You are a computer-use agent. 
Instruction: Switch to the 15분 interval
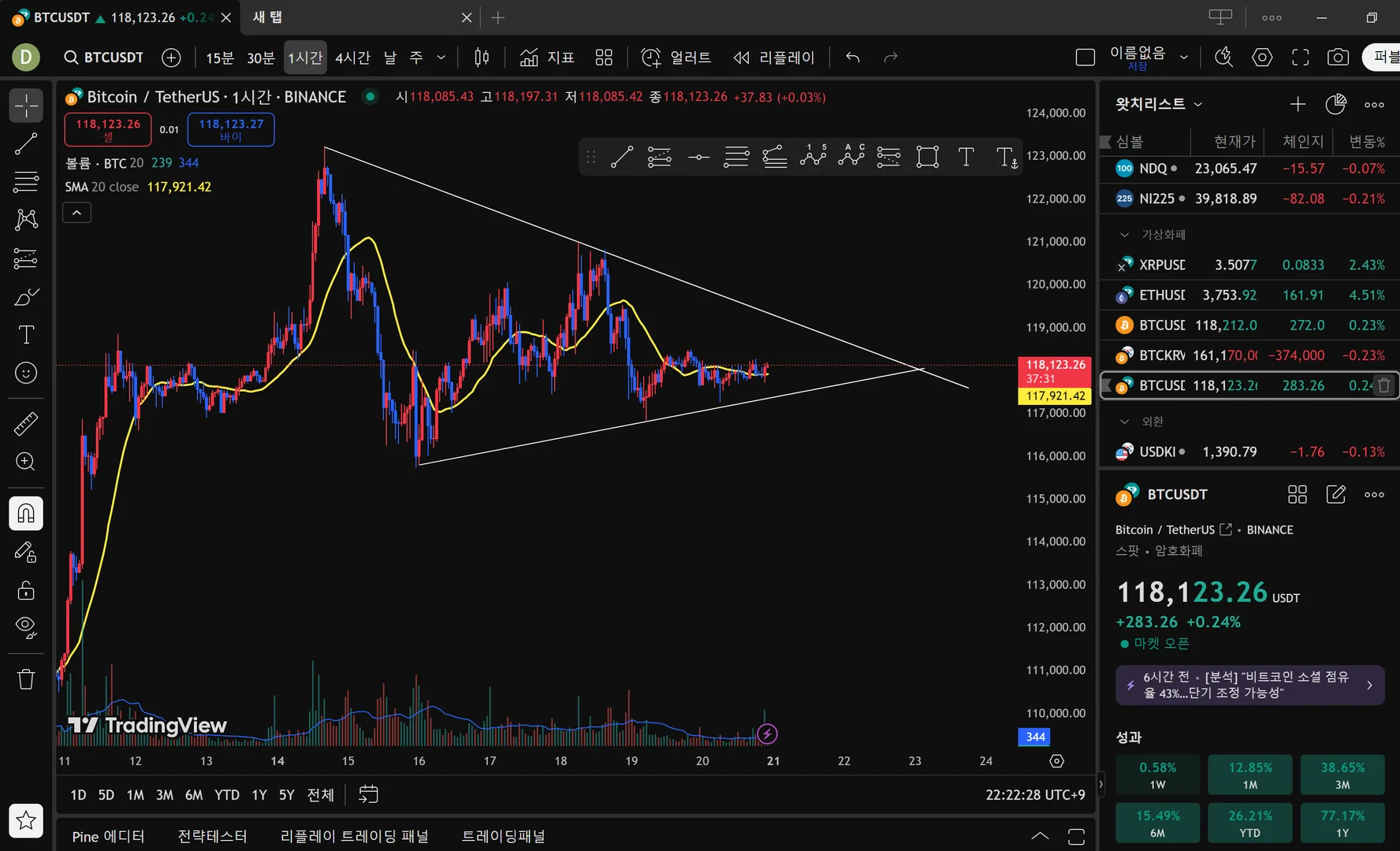(220, 58)
